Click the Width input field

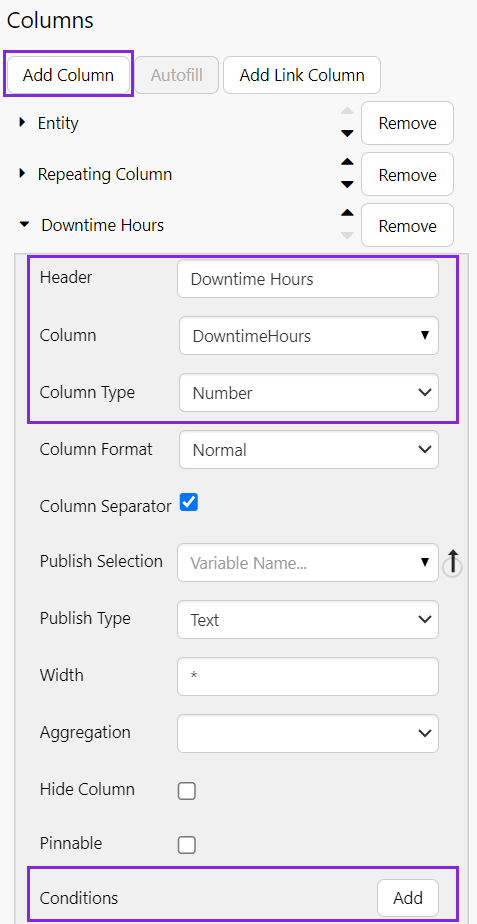(308, 676)
